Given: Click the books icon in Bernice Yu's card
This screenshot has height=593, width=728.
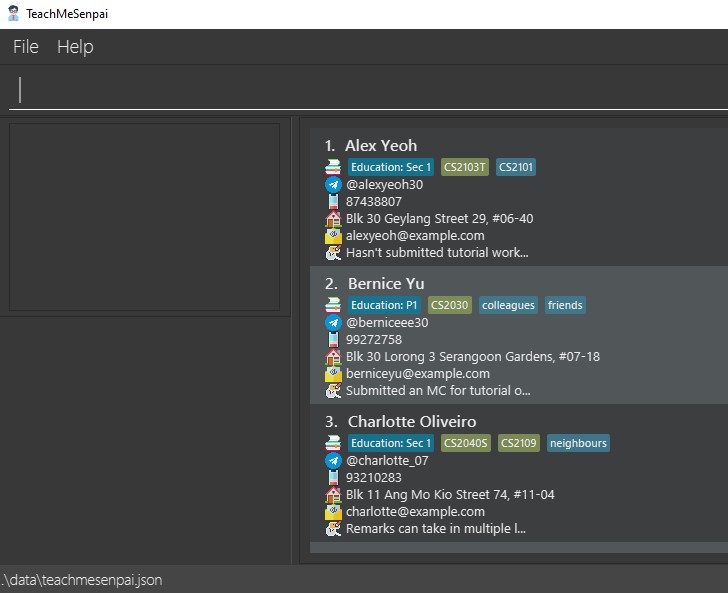Looking at the screenshot, I should coord(333,305).
